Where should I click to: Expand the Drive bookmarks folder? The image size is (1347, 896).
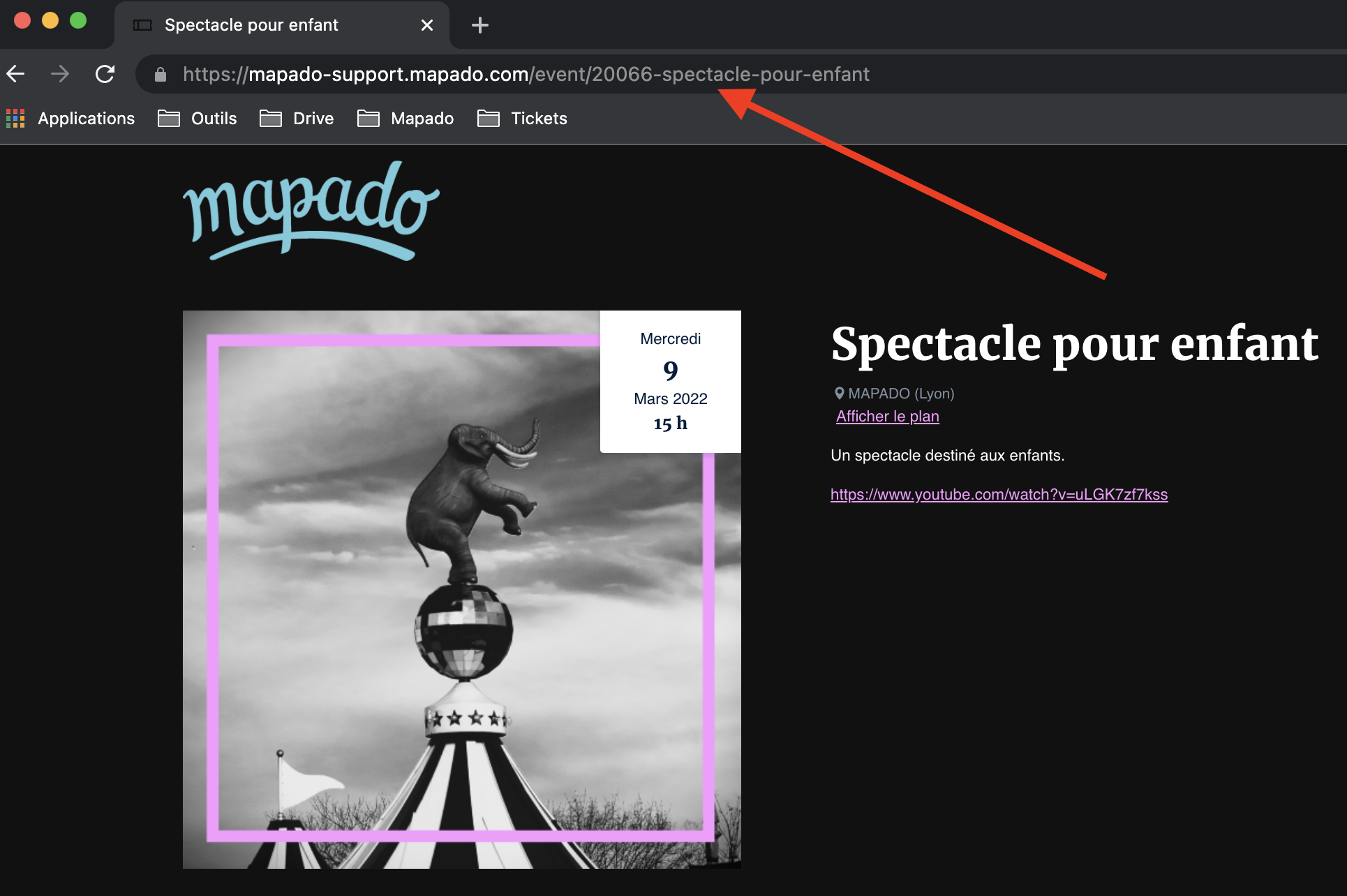pos(297,119)
